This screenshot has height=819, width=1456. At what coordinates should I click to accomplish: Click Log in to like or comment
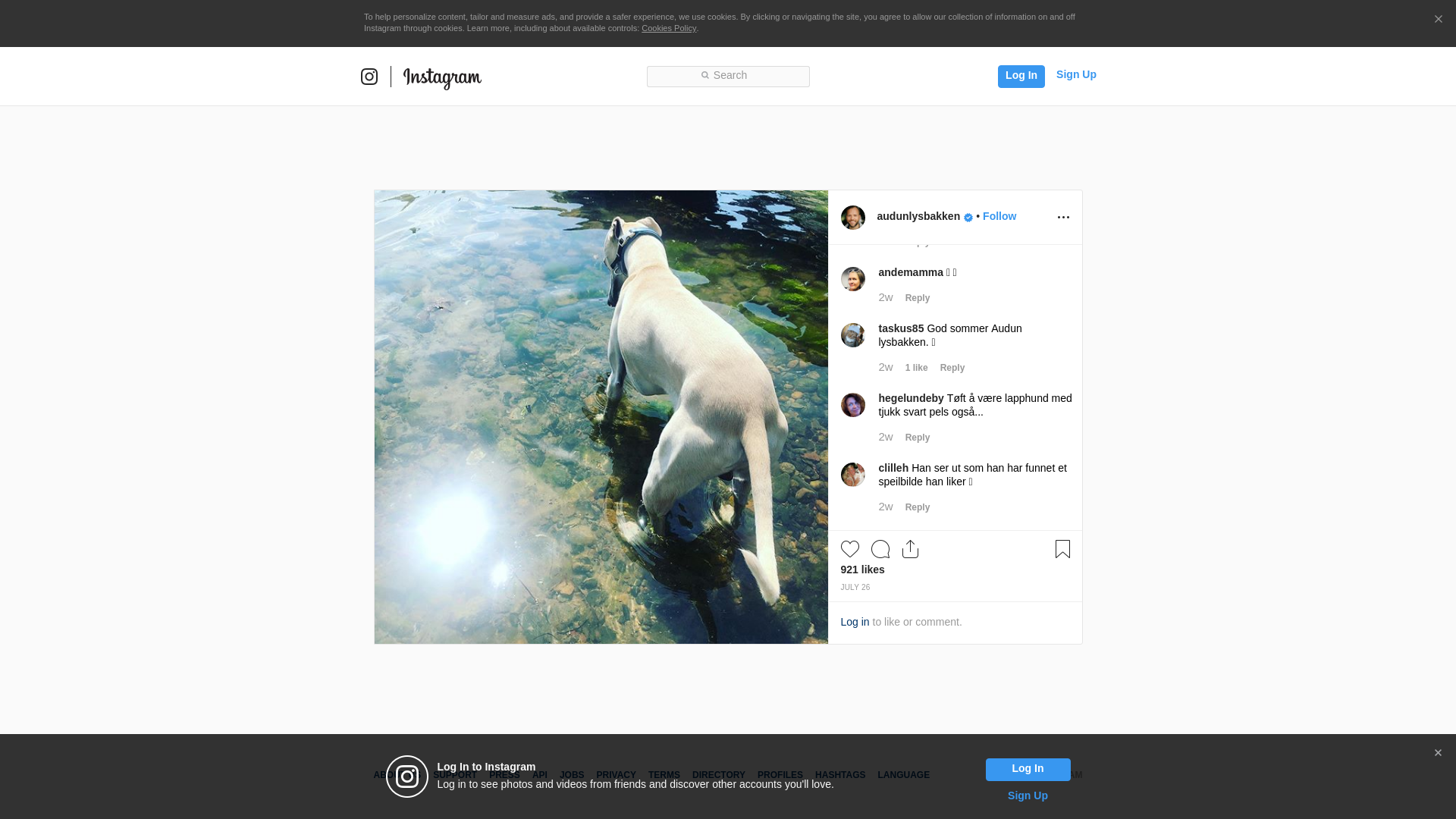click(855, 622)
